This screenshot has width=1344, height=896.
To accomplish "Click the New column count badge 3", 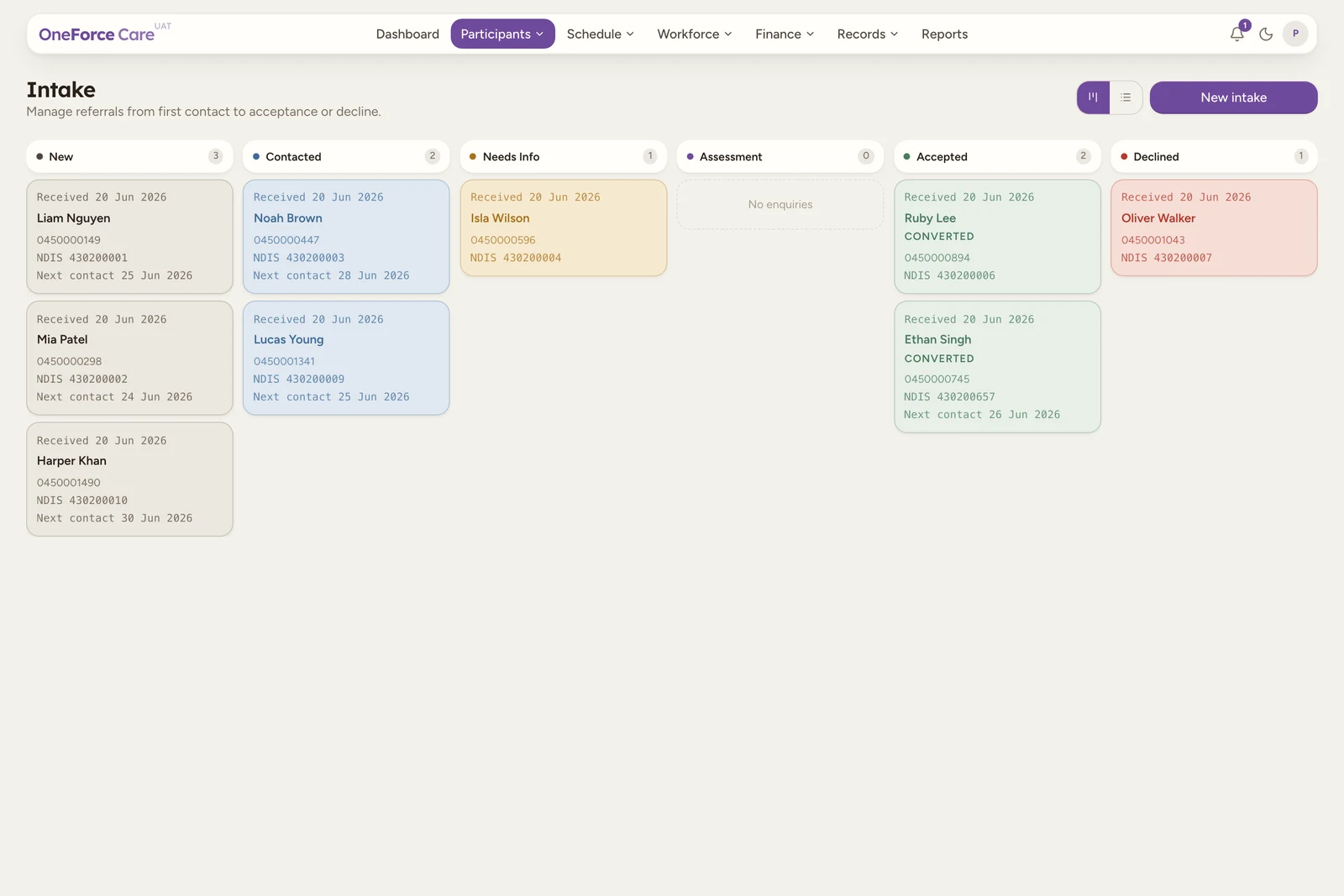I will tap(216, 156).
